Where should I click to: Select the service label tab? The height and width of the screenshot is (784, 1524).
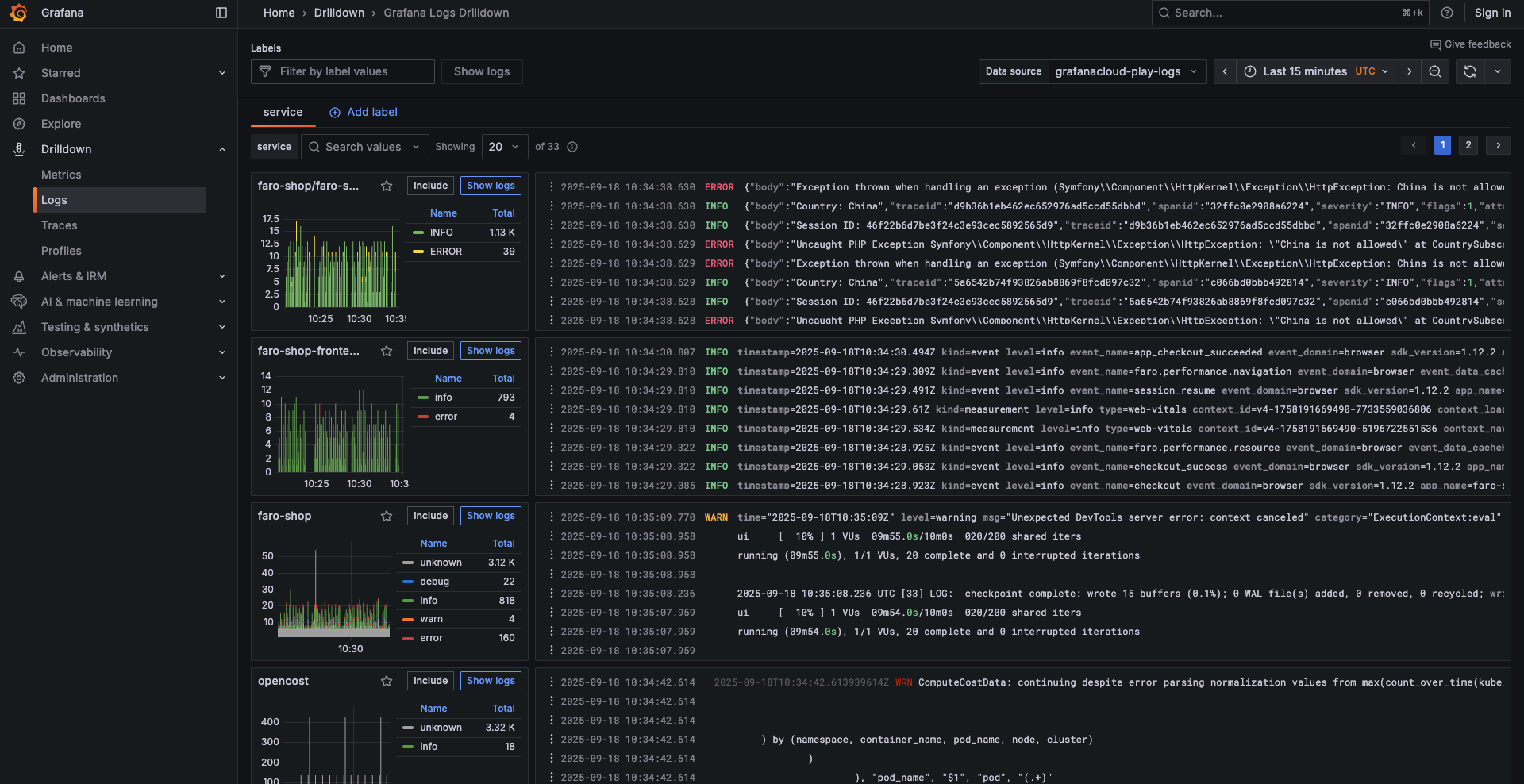pyautogui.click(x=283, y=112)
